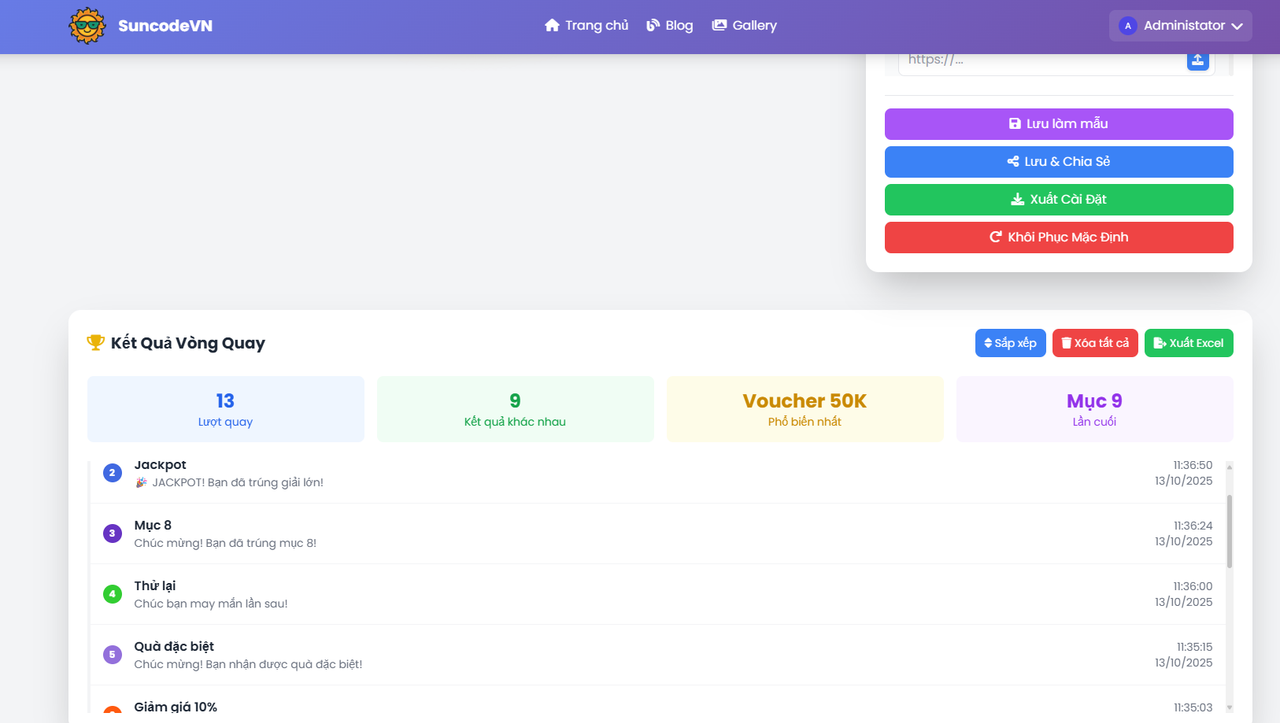
Task: Click the results list scroll-up arrow
Action: (1229, 467)
